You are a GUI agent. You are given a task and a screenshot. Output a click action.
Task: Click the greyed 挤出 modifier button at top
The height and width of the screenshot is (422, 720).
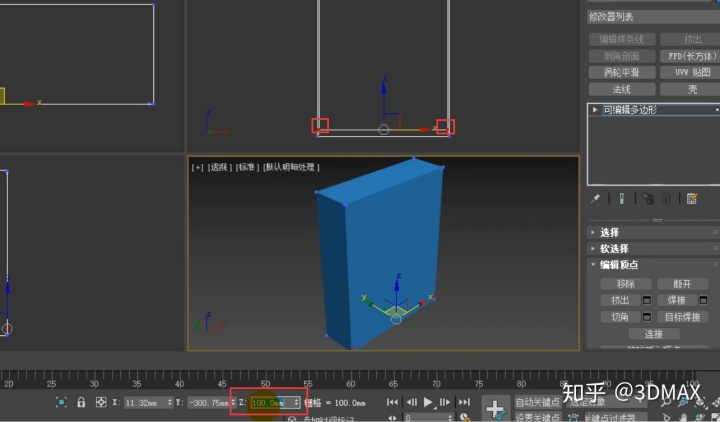pos(692,39)
